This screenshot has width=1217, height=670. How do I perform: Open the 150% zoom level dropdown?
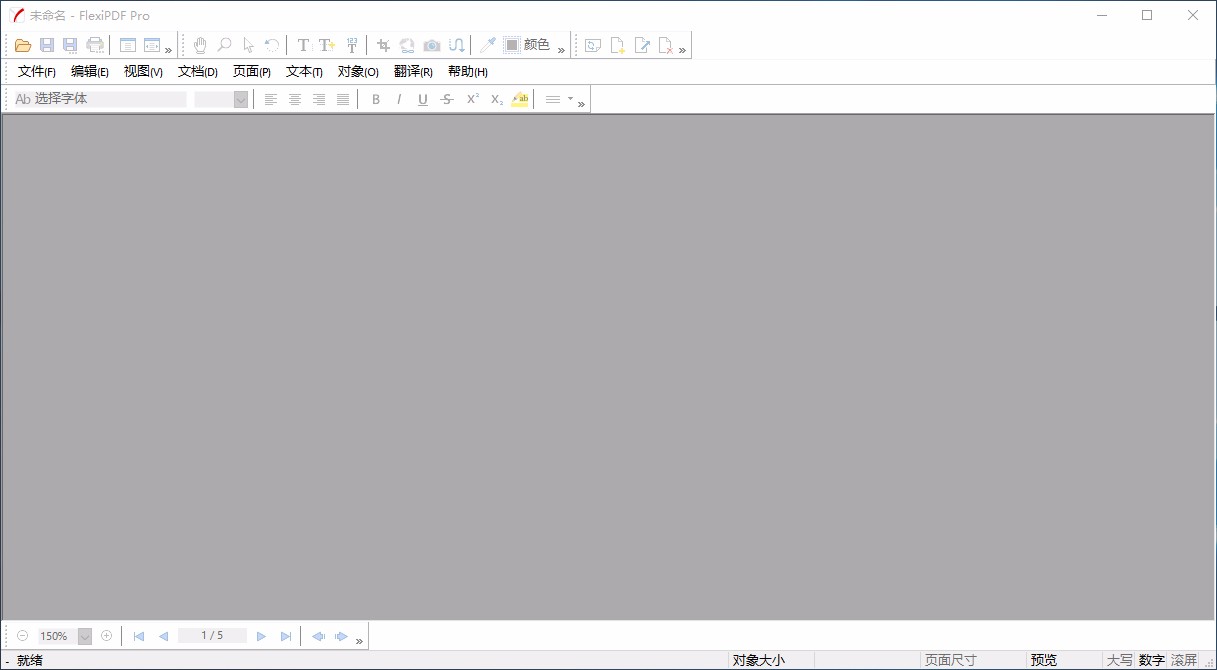(85, 636)
